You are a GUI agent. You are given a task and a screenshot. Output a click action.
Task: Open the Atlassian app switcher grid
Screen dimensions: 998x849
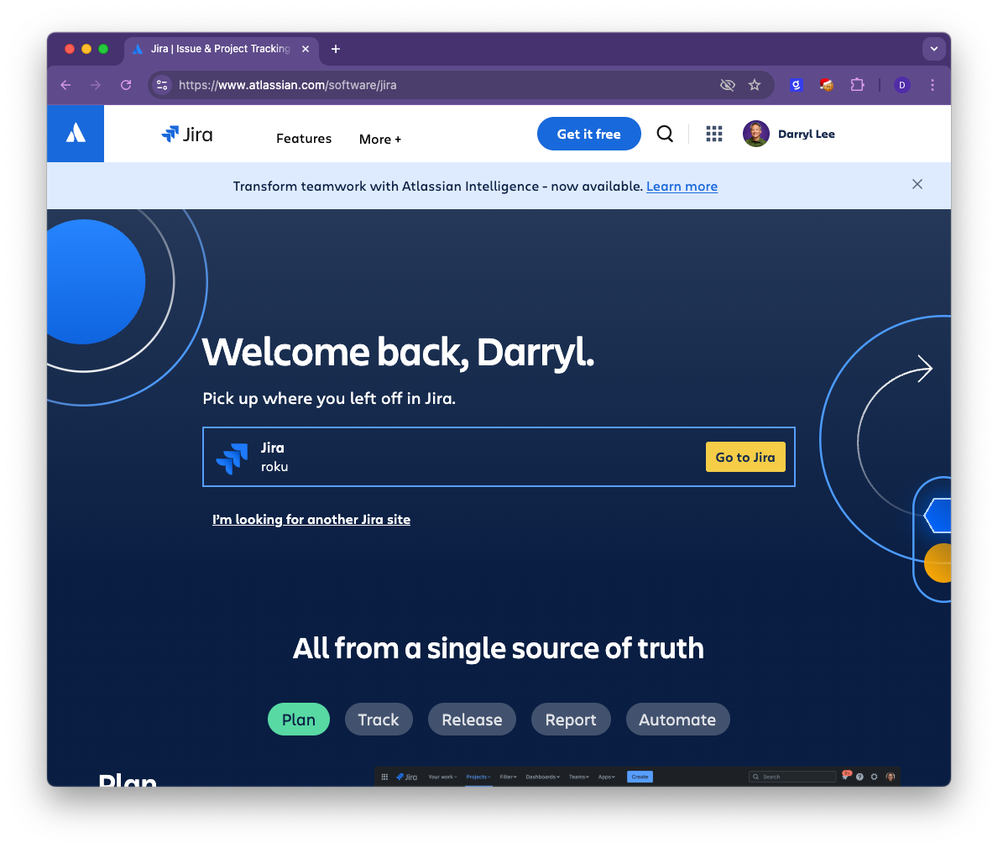pyautogui.click(x=714, y=134)
